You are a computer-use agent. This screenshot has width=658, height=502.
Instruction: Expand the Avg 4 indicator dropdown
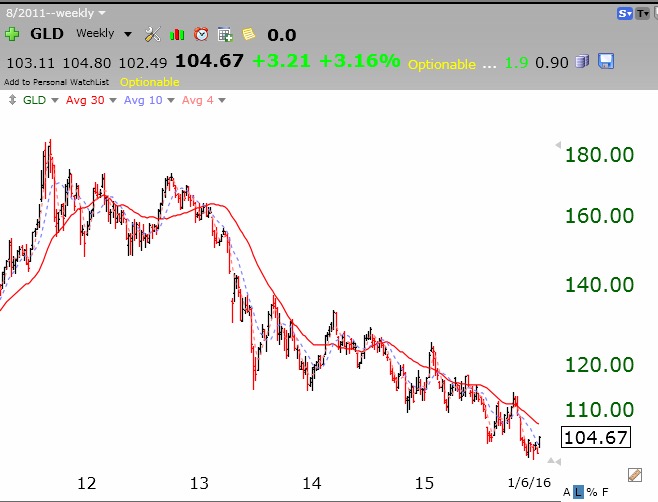click(222, 100)
